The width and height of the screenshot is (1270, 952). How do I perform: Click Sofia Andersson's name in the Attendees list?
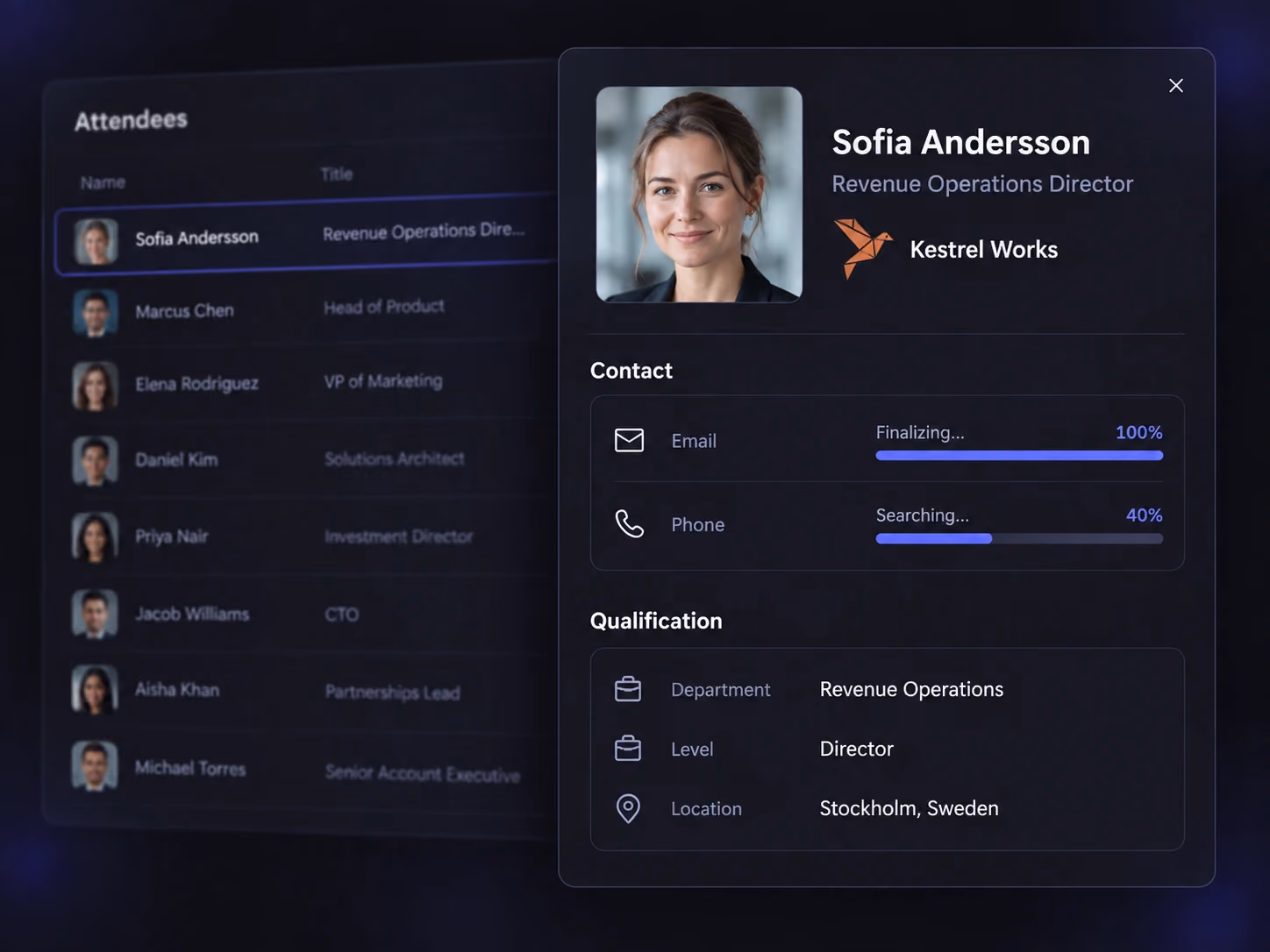[x=196, y=238]
